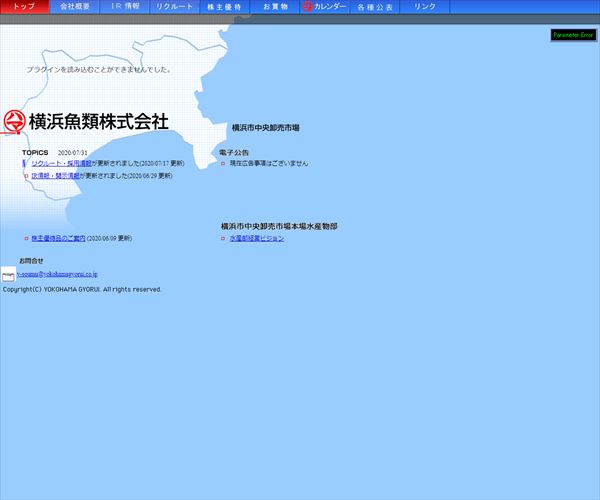The width and height of the screenshot is (600, 500).
Task: Click the お問合せ heading
Action: [x=31, y=261]
